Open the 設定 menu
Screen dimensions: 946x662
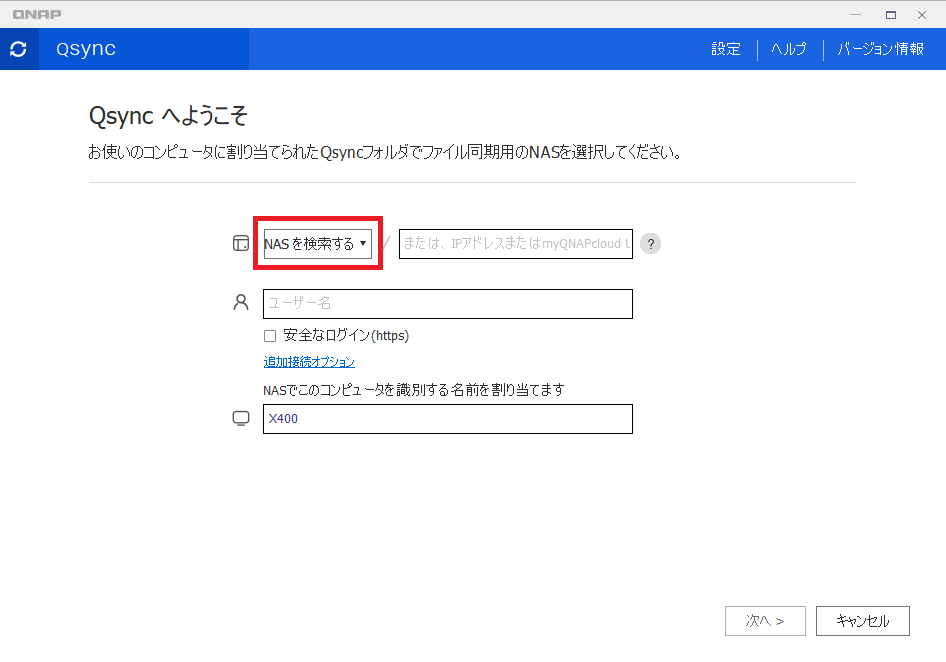click(x=726, y=49)
